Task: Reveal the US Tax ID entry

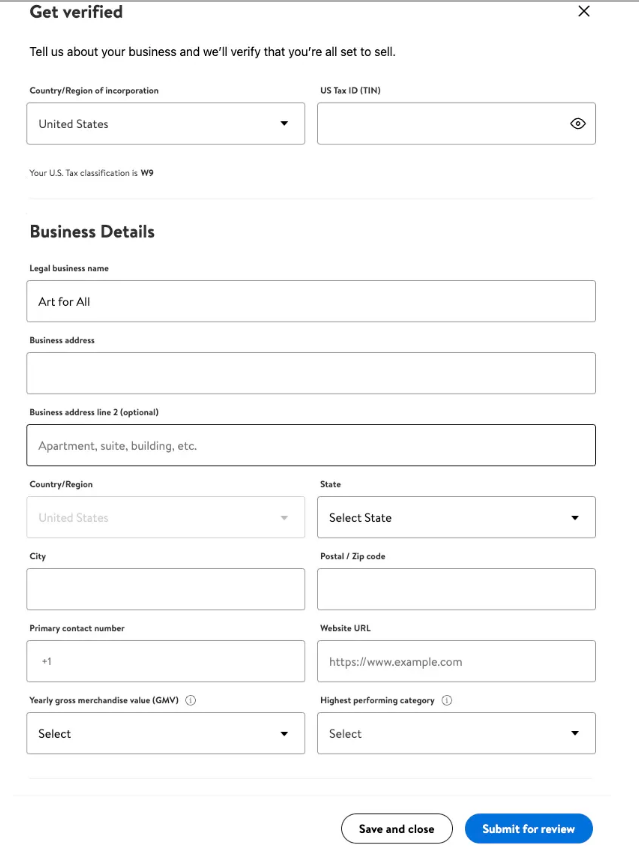Action: click(578, 123)
